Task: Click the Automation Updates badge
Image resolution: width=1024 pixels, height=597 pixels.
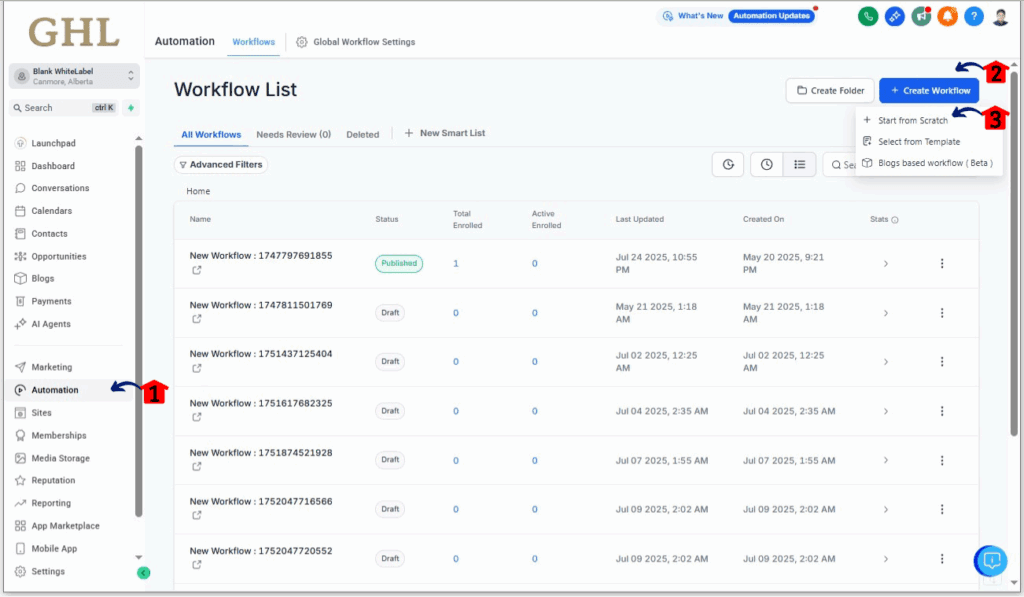Action: (x=771, y=15)
